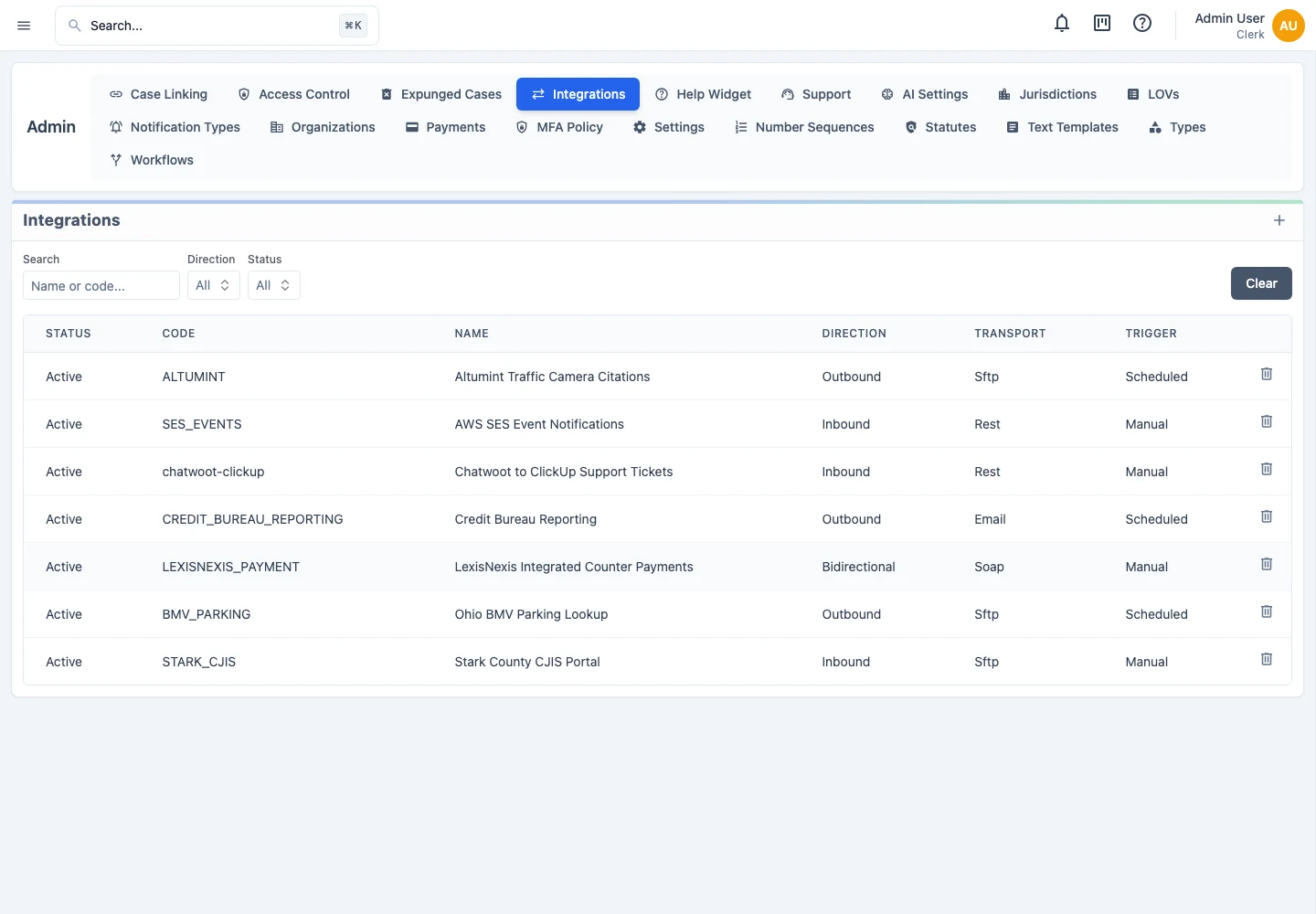
Task: Sort by the CODE column header
Action: (x=178, y=334)
